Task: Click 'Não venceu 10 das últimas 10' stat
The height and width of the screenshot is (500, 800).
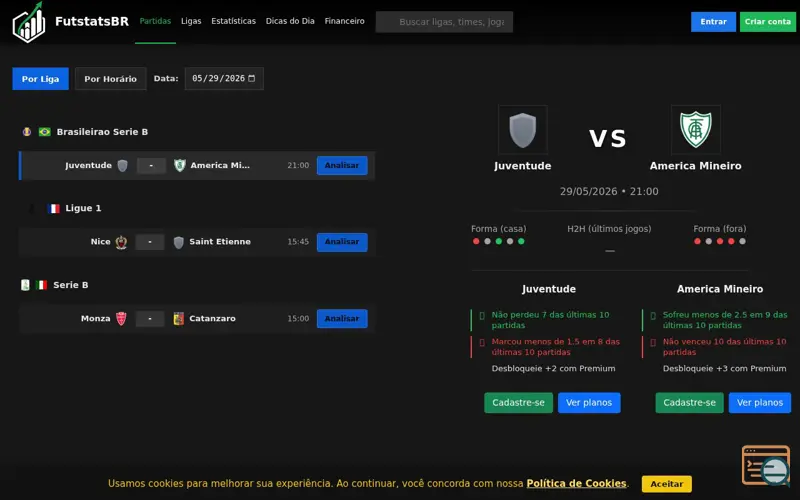Action: (724, 347)
